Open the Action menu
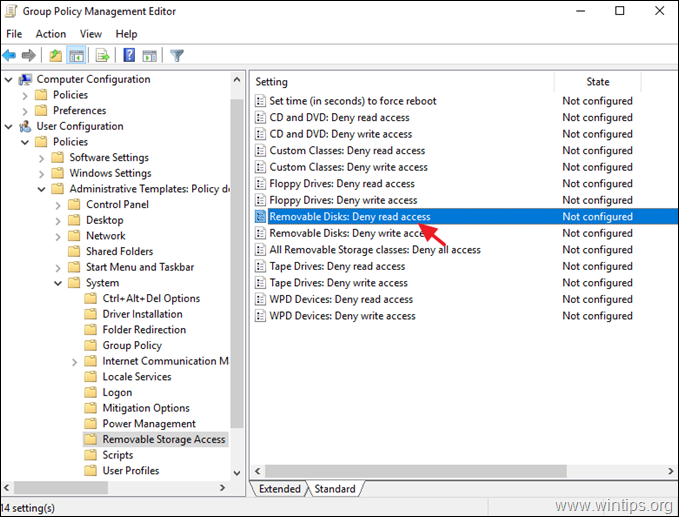Viewport: 679px width, 517px height. 51,34
